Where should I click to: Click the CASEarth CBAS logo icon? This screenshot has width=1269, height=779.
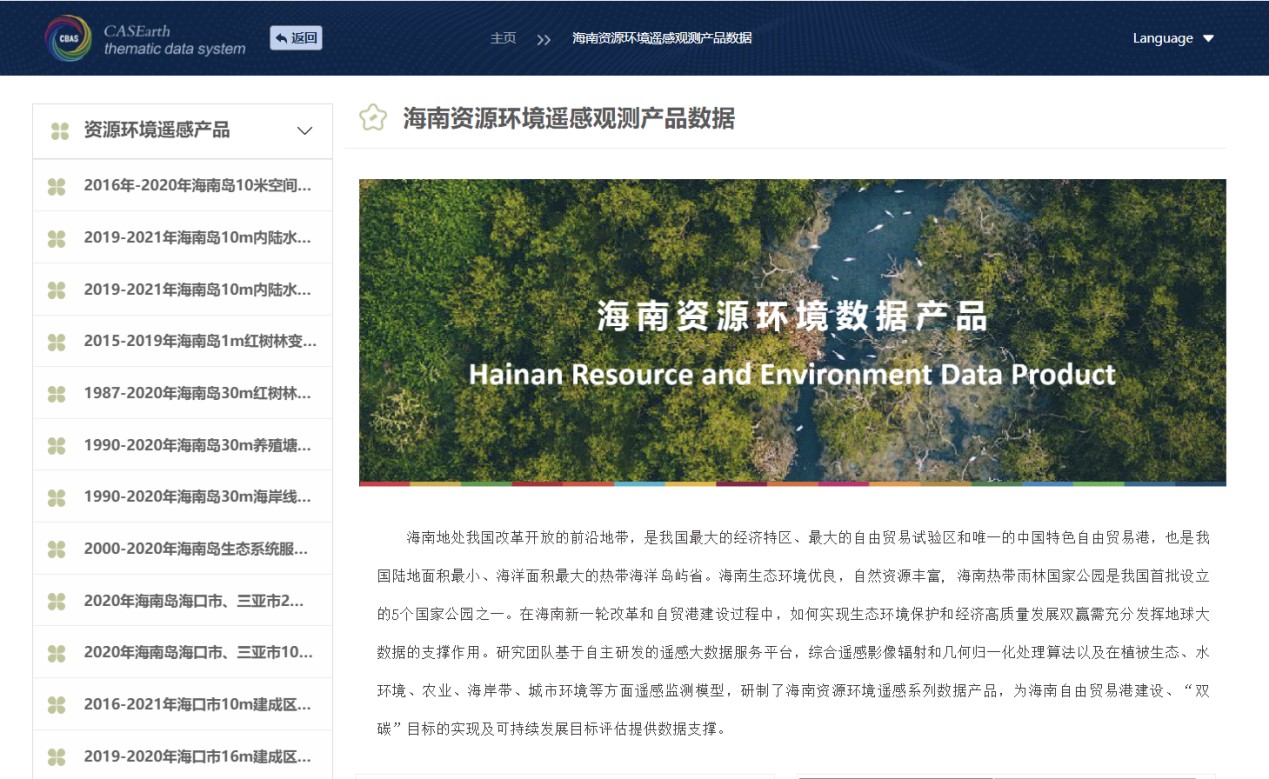point(68,38)
